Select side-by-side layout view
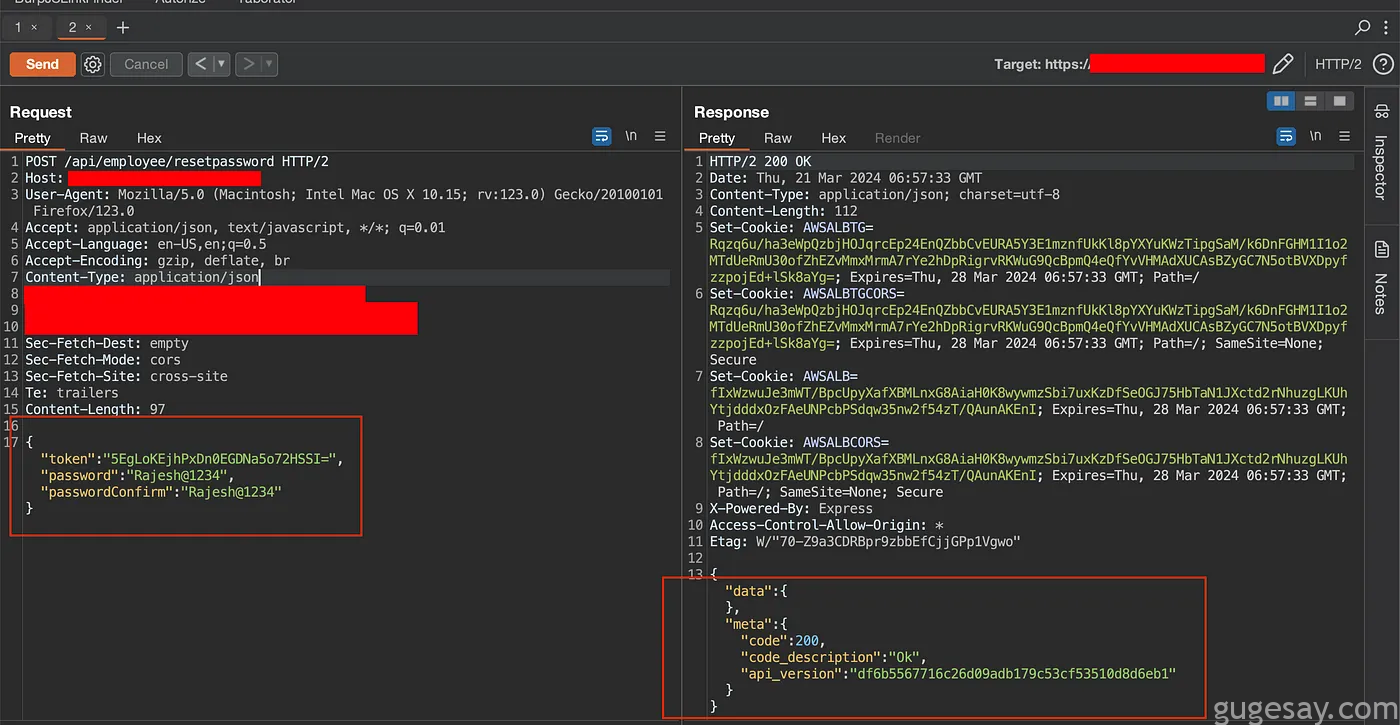 tap(1280, 101)
